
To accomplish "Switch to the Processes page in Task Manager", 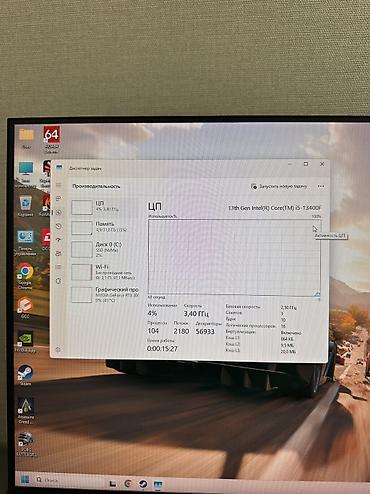I will [58, 199].
